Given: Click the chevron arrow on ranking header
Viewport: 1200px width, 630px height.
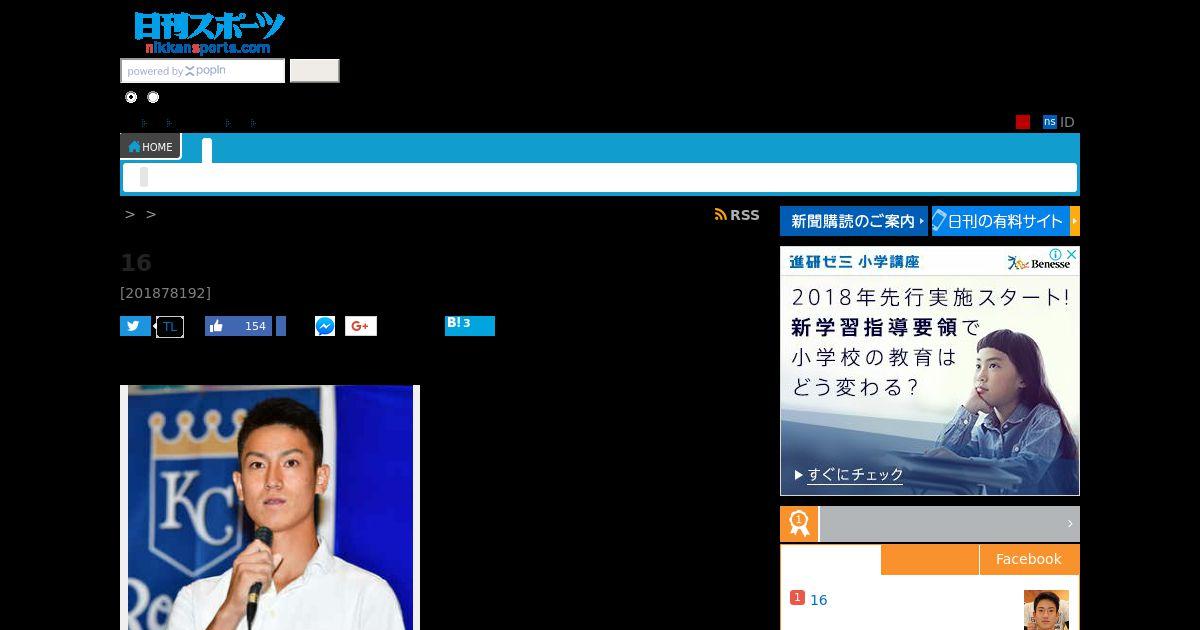Looking at the screenshot, I should [x=1069, y=524].
